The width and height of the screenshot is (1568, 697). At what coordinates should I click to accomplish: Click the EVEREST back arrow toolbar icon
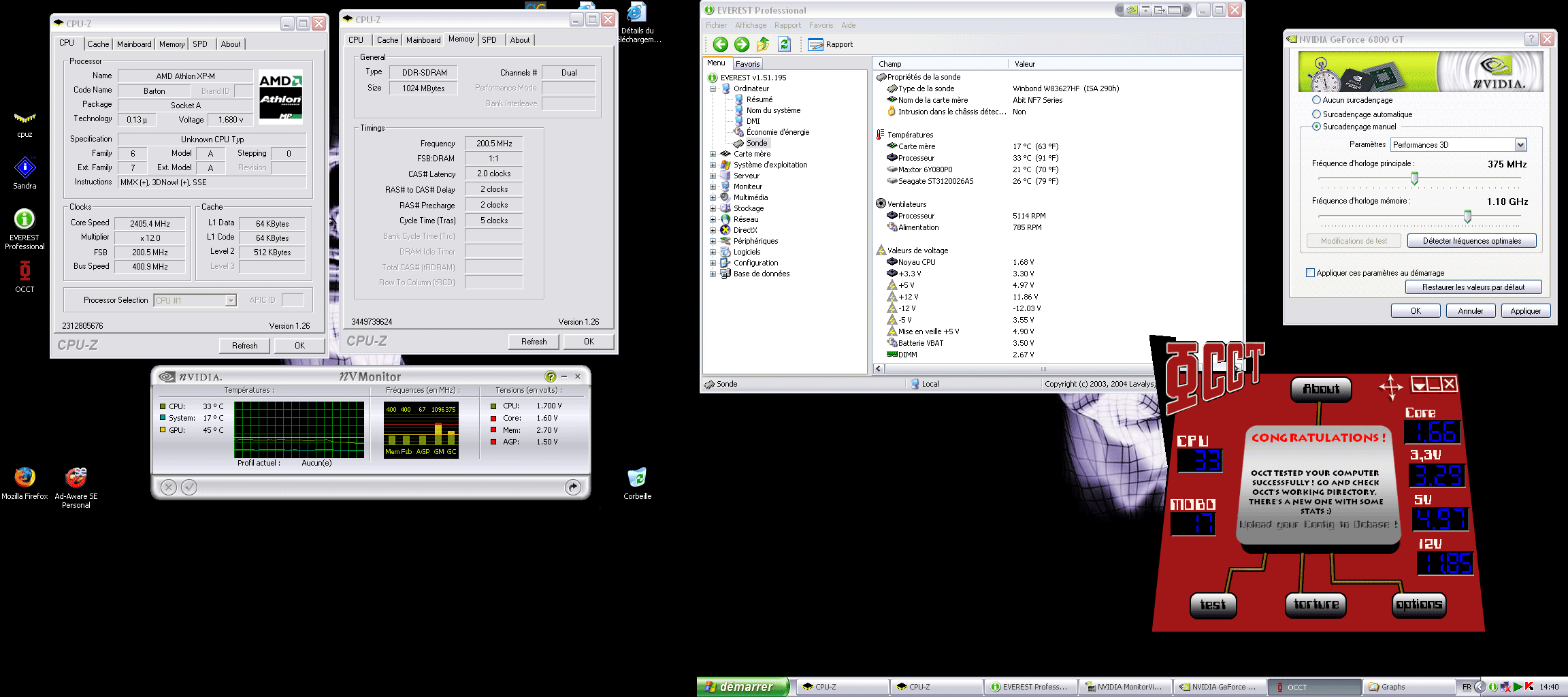coord(720,44)
